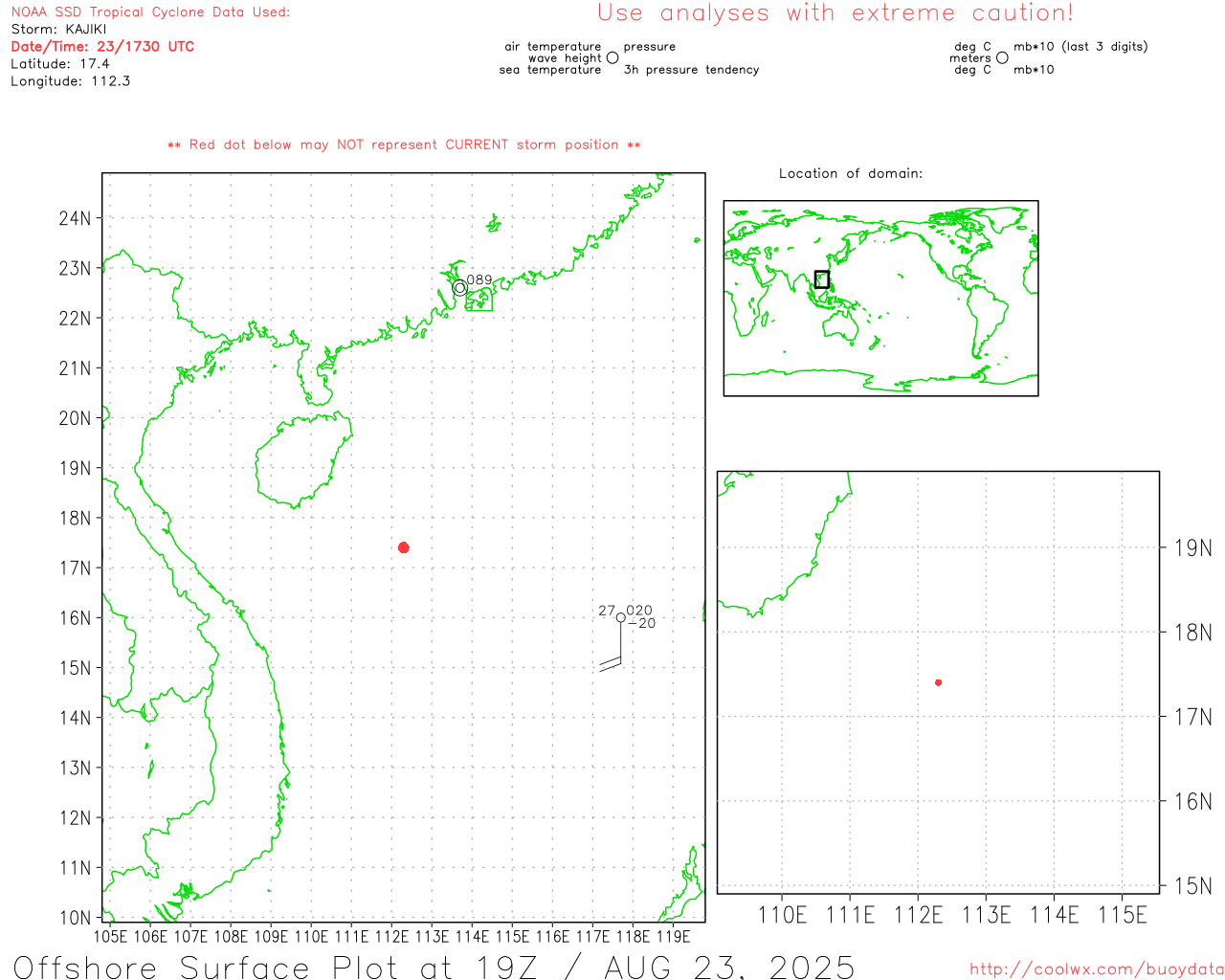Screen dimensions: 1225x980
Task: Click the 'Latitude: 17.4' text
Action: point(60,63)
